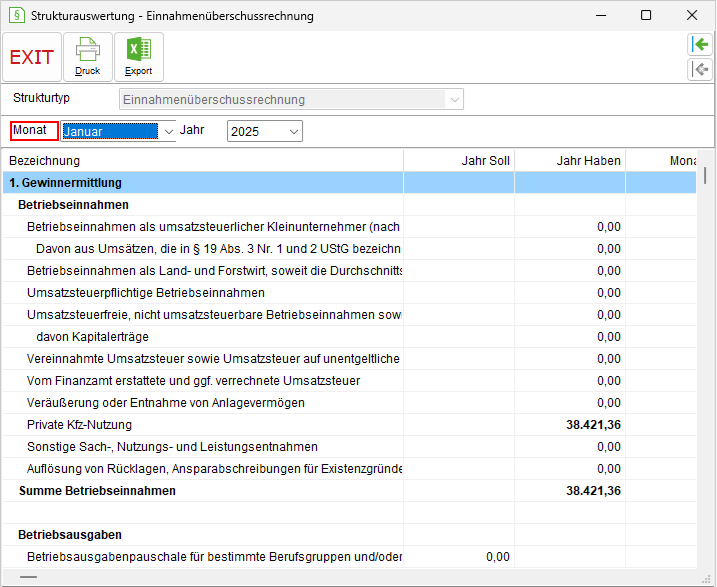
Task: Select Sonstige Sach-, Nutzungs- und Leistungsentnahmen row
Action: [x=349, y=447]
